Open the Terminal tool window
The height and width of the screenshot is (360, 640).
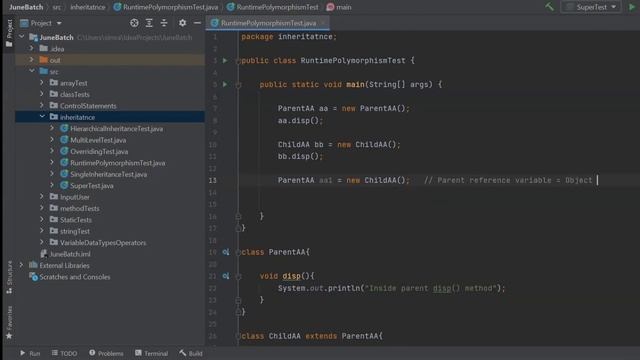click(151, 353)
